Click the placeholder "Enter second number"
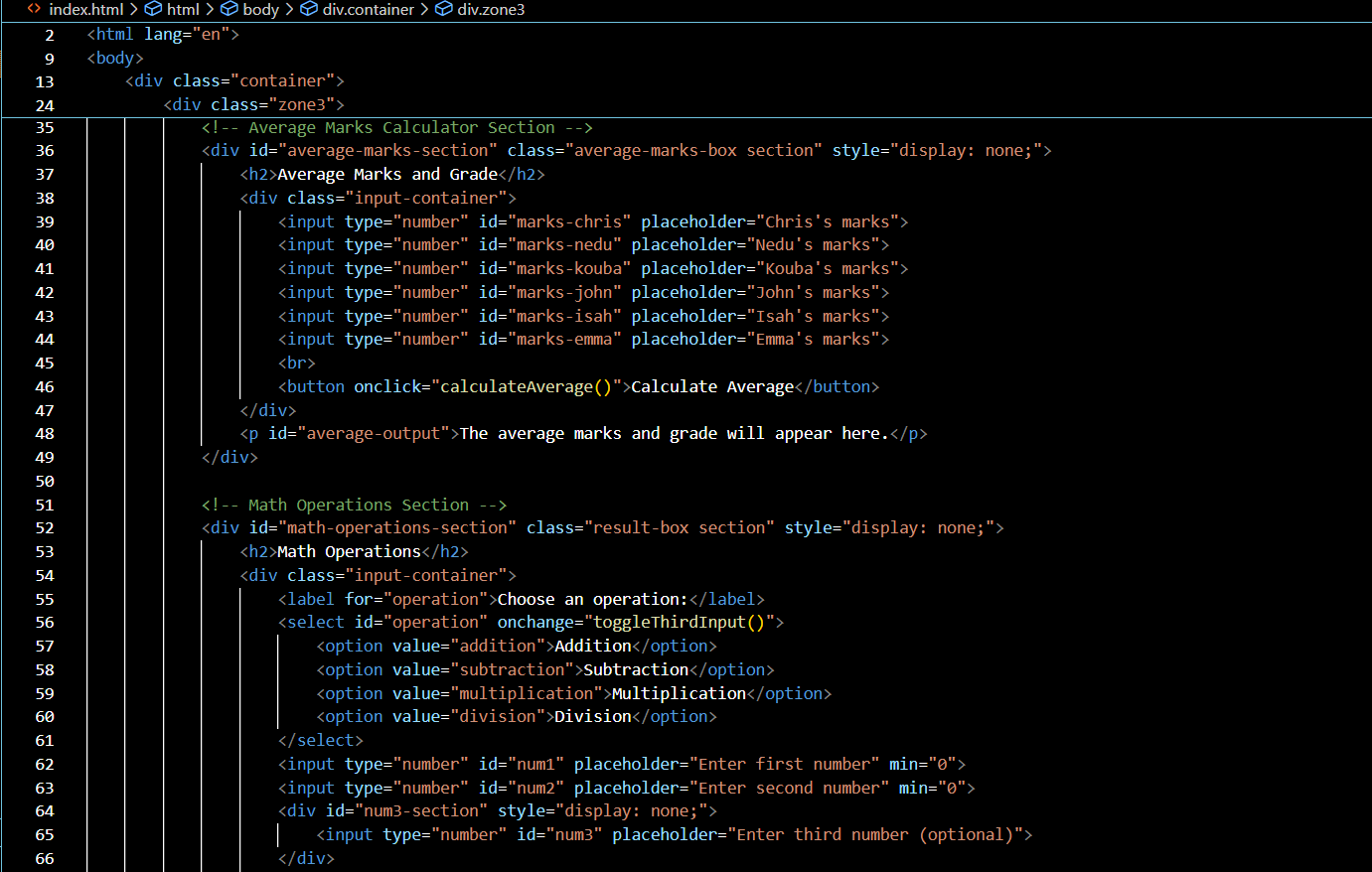The height and width of the screenshot is (872, 1372). pos(789,789)
